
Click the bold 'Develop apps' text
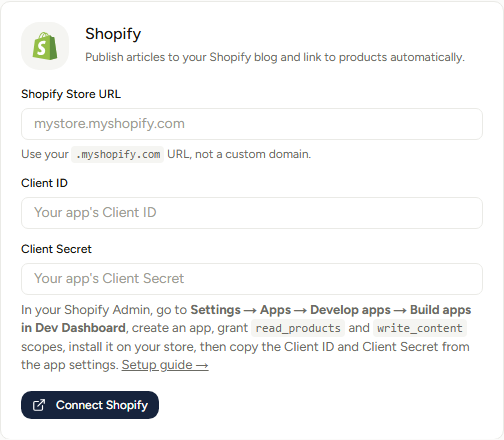[350, 310]
